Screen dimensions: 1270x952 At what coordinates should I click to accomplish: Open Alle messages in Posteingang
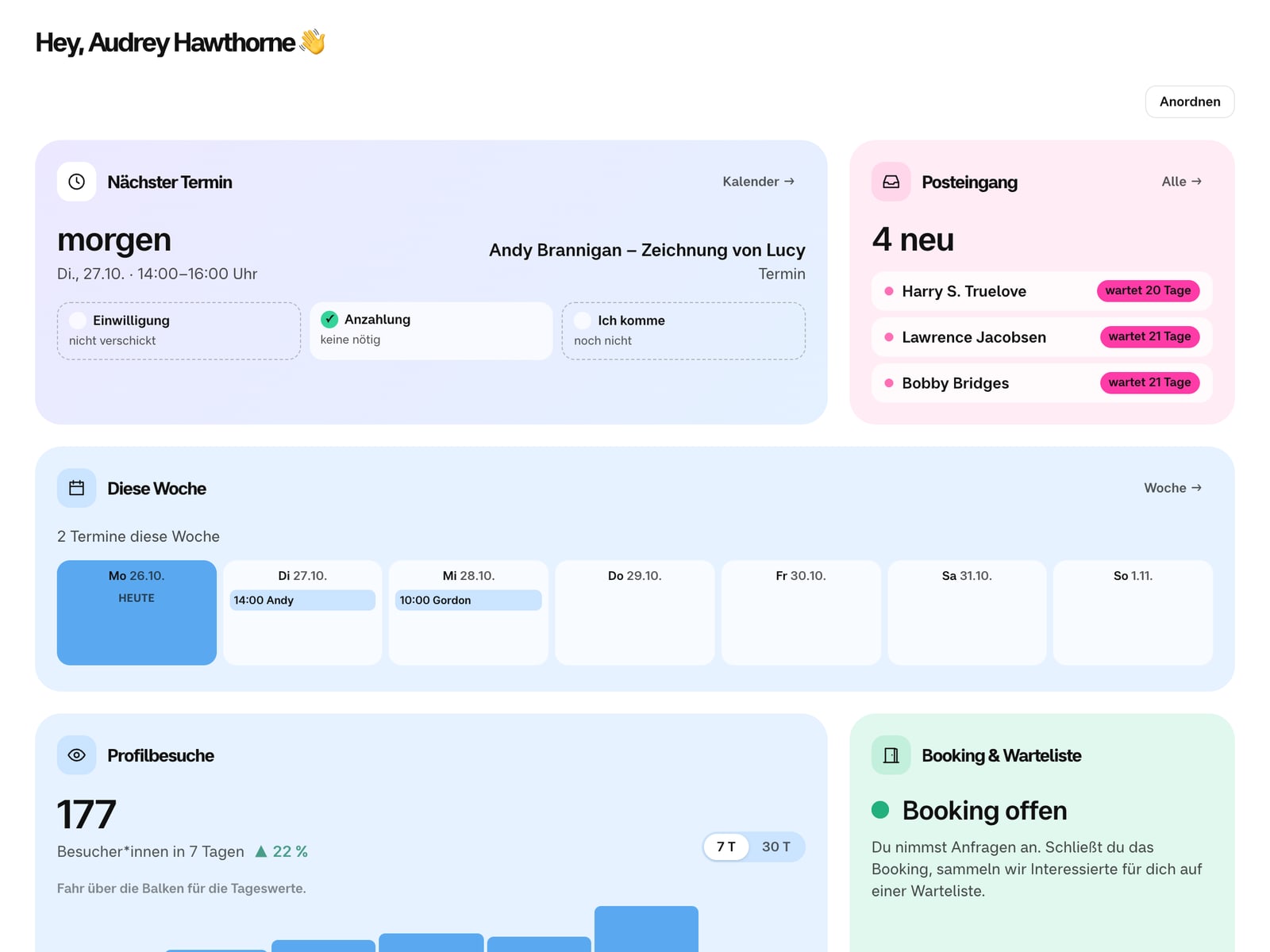pyautogui.click(x=1182, y=182)
